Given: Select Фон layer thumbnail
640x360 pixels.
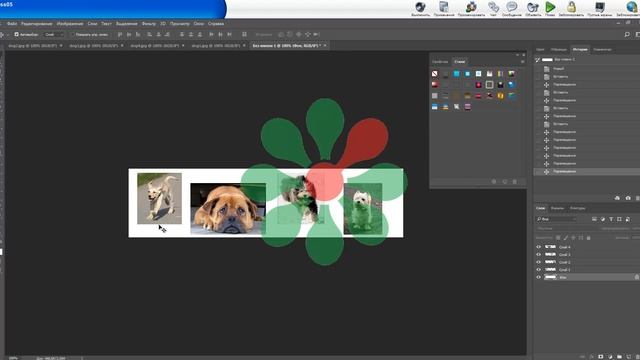Looking at the screenshot, I should pos(551,277).
